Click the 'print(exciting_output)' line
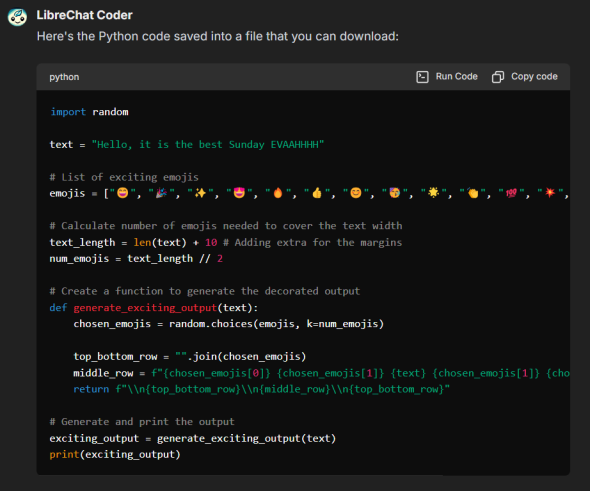The width and height of the screenshot is (590, 491). click(115, 455)
